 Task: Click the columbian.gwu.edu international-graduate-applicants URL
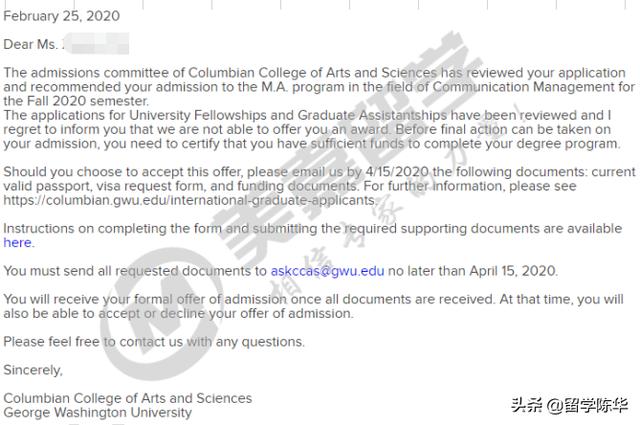pos(189,200)
